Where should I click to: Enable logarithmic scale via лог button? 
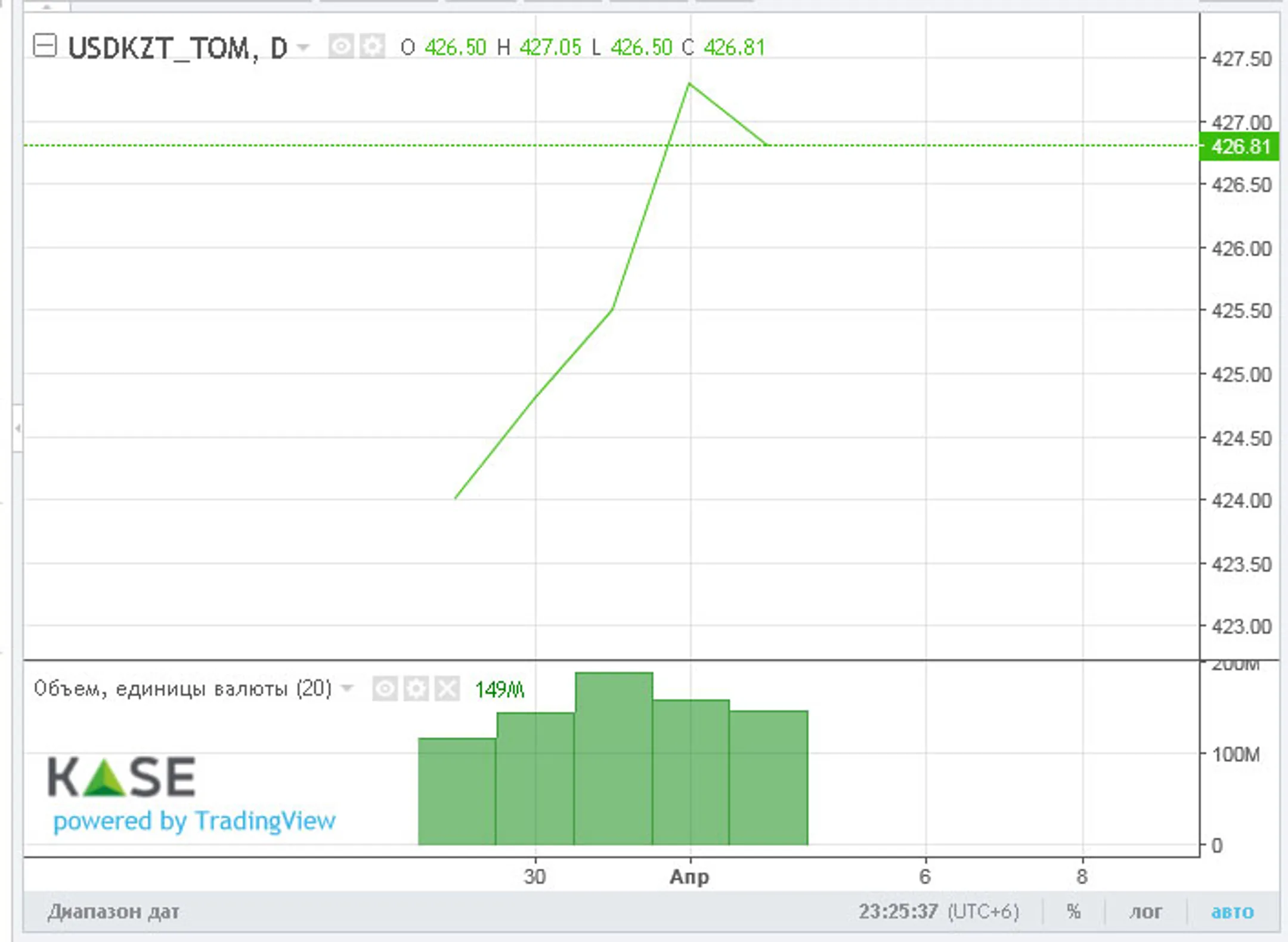(1145, 912)
